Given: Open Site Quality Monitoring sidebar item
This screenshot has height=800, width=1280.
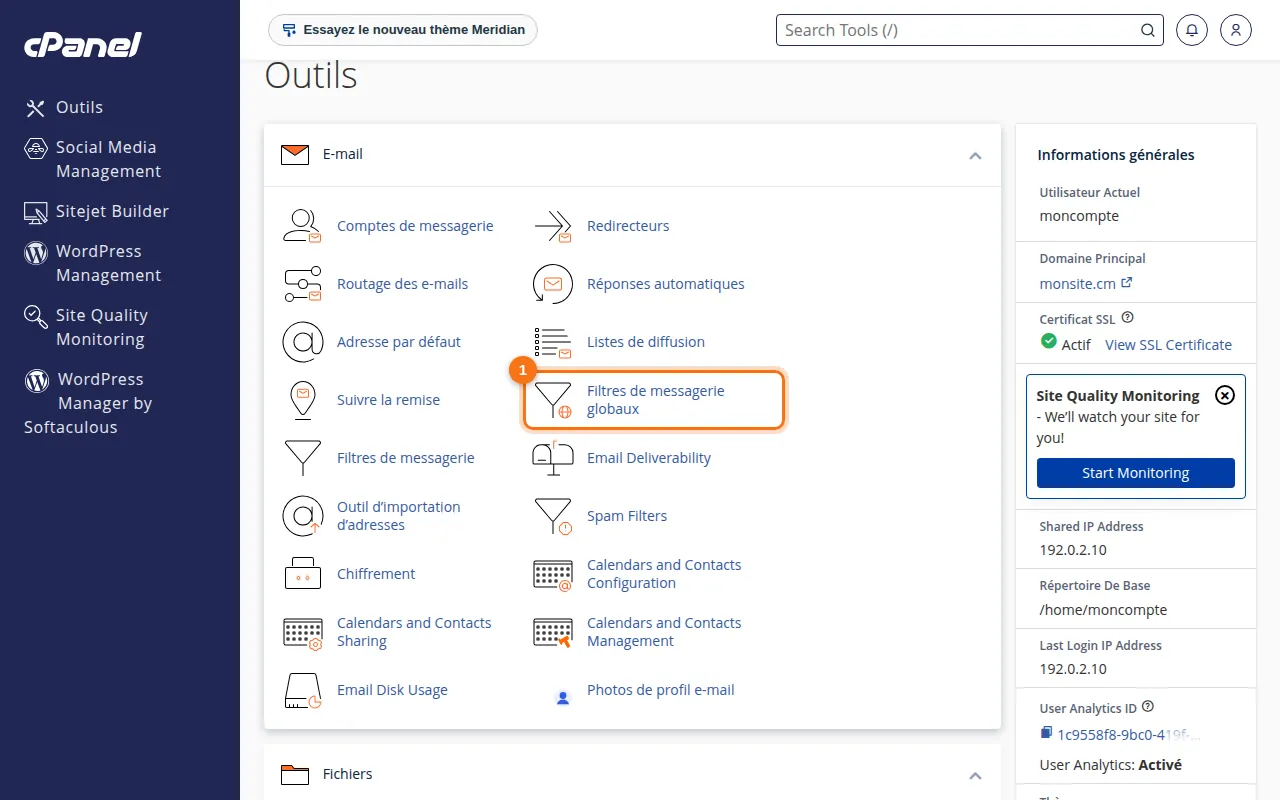Looking at the screenshot, I should point(86,327).
